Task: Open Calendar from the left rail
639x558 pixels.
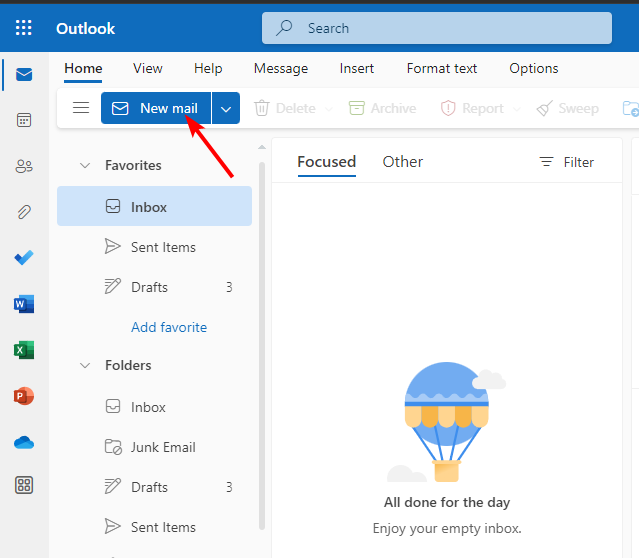Action: coord(24,120)
